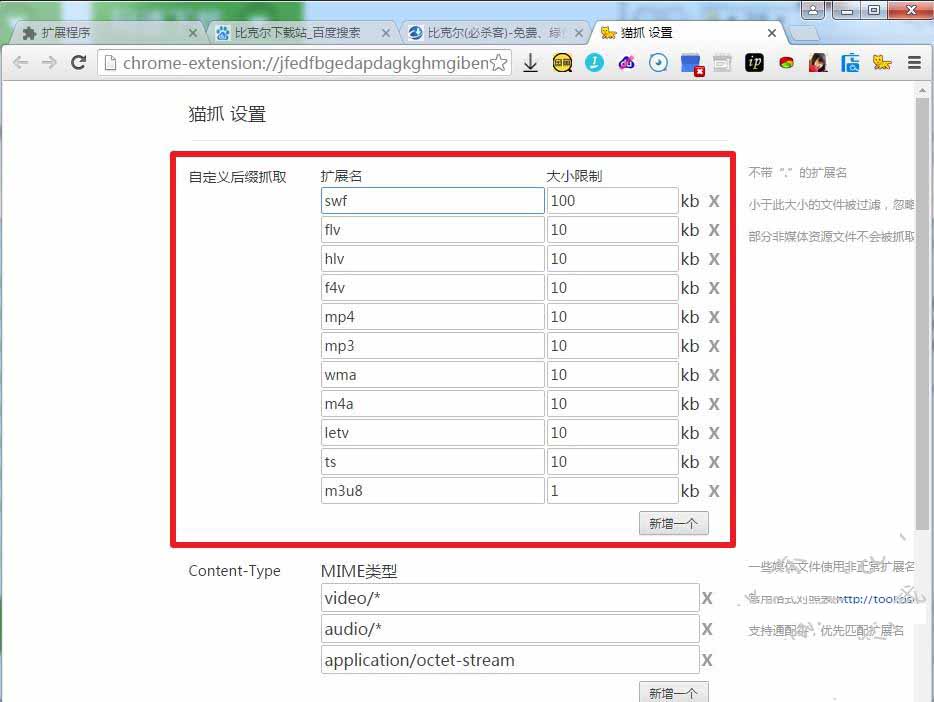
Task: Open the yellow cat (猫抓) extension icon
Action: (x=882, y=63)
